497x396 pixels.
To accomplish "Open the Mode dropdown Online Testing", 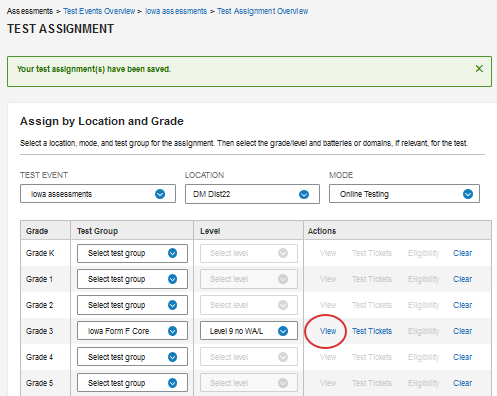I will 404,194.
